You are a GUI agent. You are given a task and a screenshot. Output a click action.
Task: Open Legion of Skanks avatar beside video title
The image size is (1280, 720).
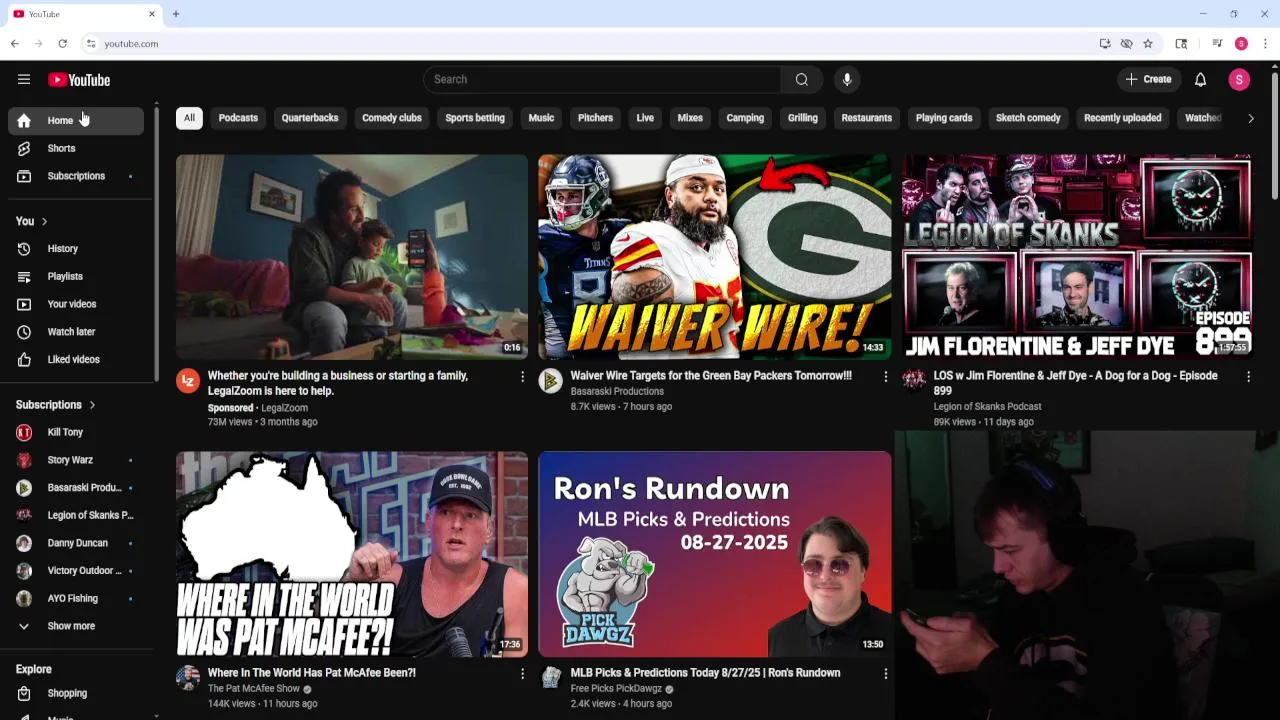[914, 380]
